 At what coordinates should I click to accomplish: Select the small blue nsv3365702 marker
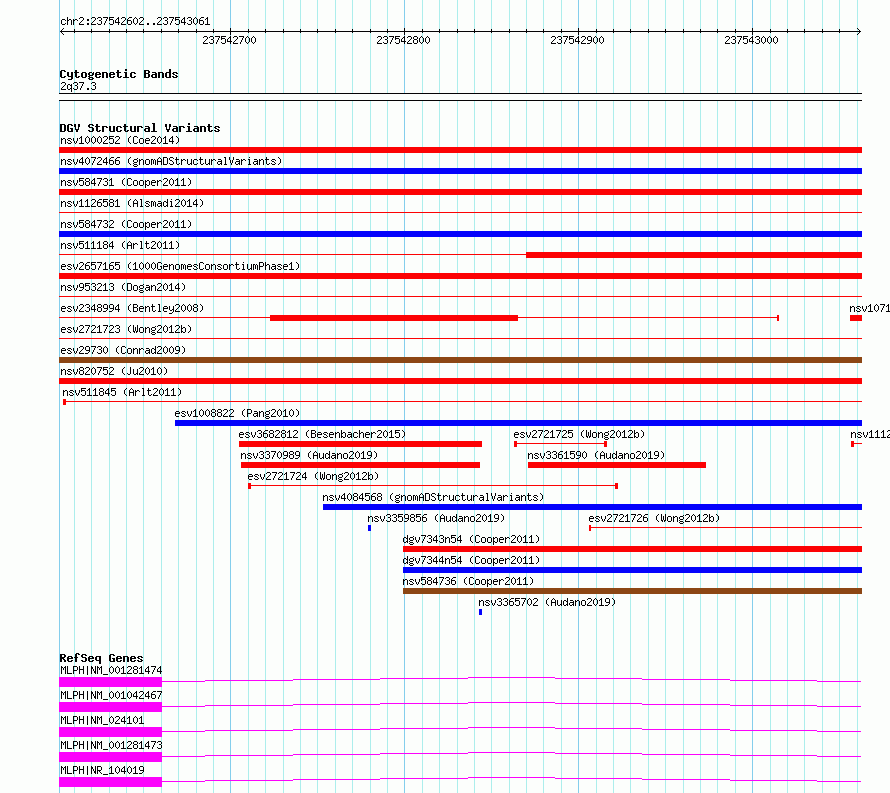(481, 612)
